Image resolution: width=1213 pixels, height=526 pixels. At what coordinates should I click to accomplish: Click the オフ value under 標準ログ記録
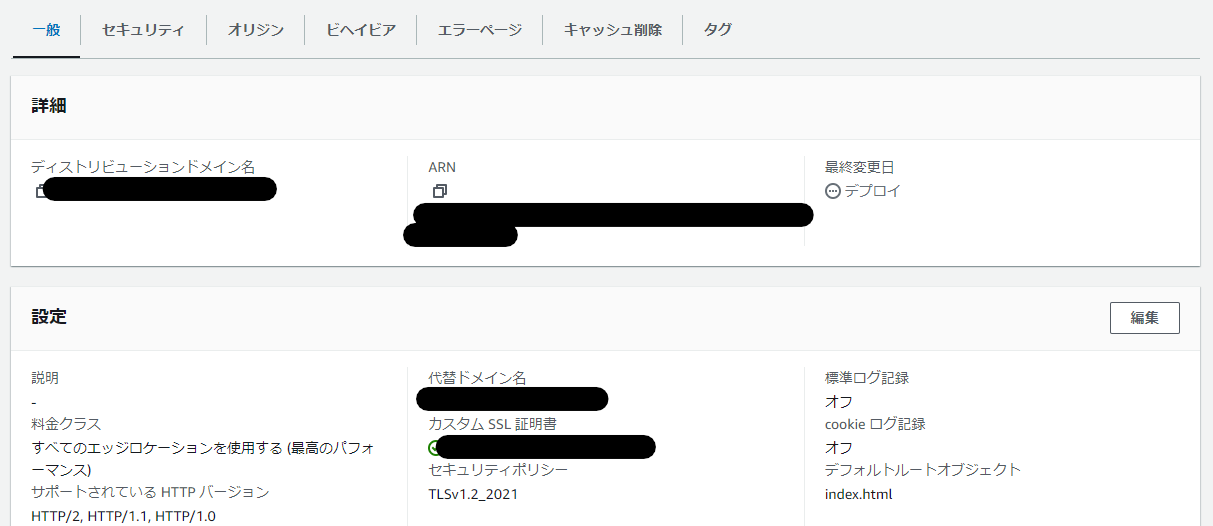[839, 401]
